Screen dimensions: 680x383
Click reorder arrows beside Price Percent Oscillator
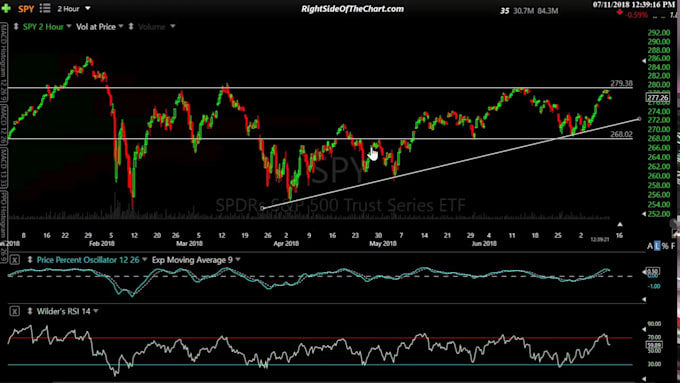[29, 260]
